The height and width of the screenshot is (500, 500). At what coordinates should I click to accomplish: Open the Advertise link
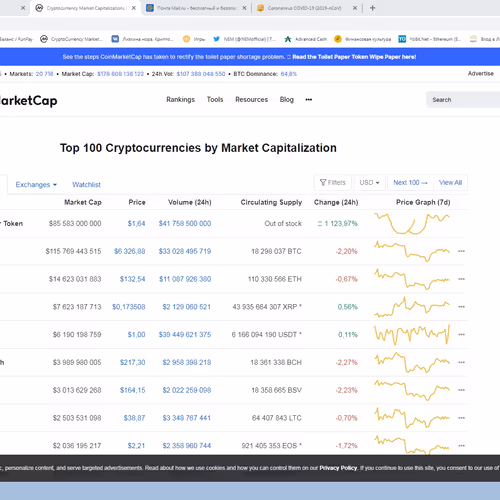click(x=480, y=73)
